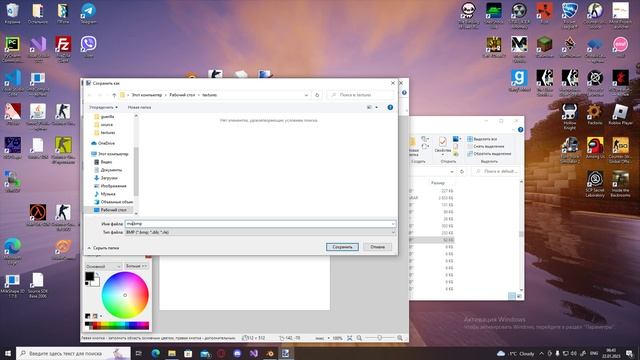Click the Имя файла text field
This screenshot has height=360, width=640.
[x=260, y=224]
